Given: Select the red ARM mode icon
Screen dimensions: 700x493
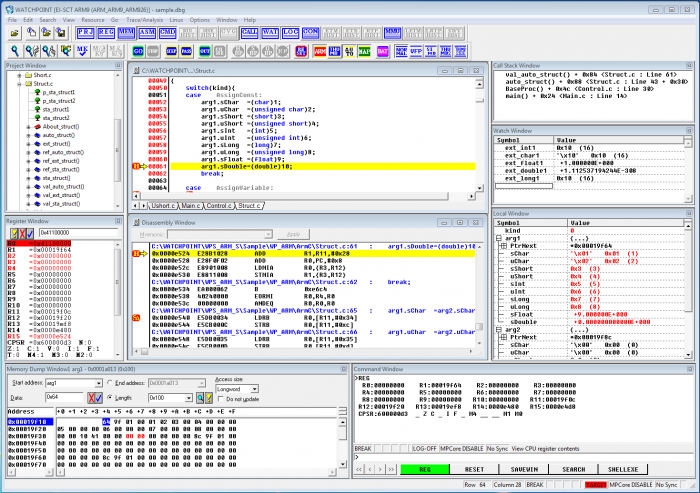Looking at the screenshot, I should (320, 51).
